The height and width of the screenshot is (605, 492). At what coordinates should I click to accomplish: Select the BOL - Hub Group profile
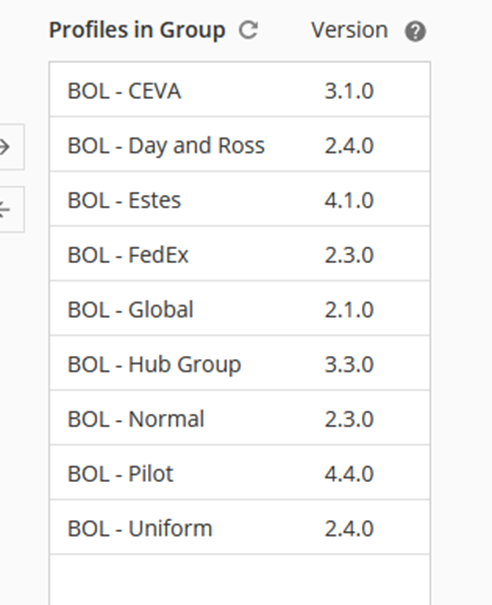pyautogui.click(x=240, y=363)
